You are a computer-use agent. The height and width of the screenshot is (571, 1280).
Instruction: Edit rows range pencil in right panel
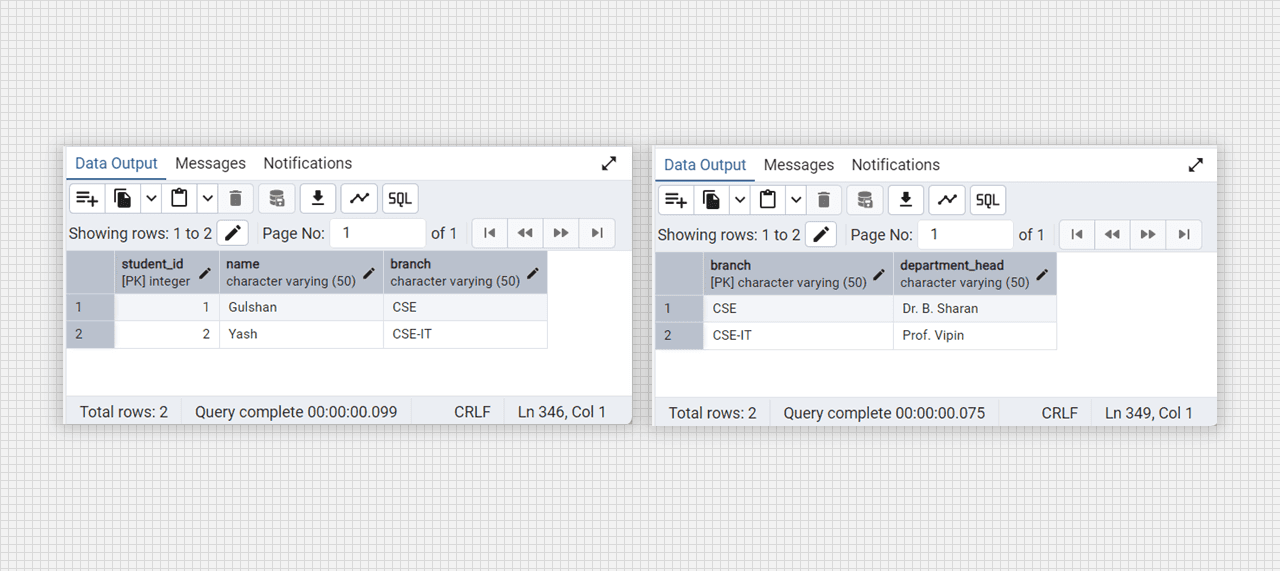(821, 235)
